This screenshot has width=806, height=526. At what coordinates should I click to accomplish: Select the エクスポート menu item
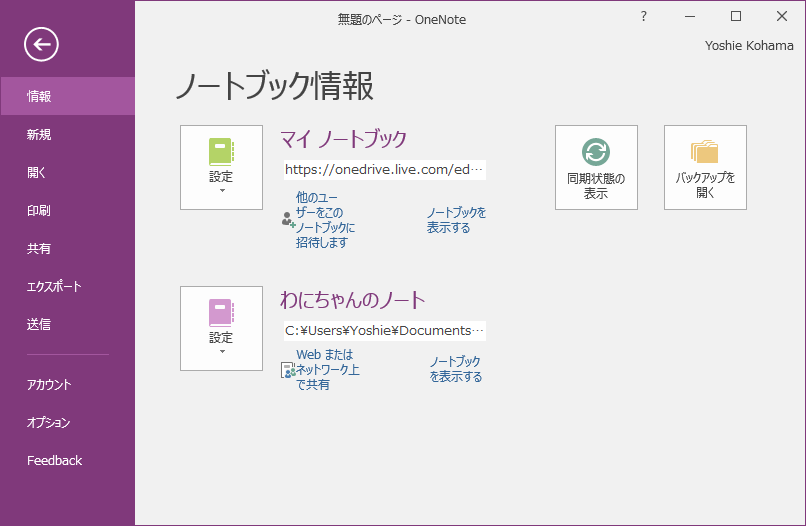[68, 286]
